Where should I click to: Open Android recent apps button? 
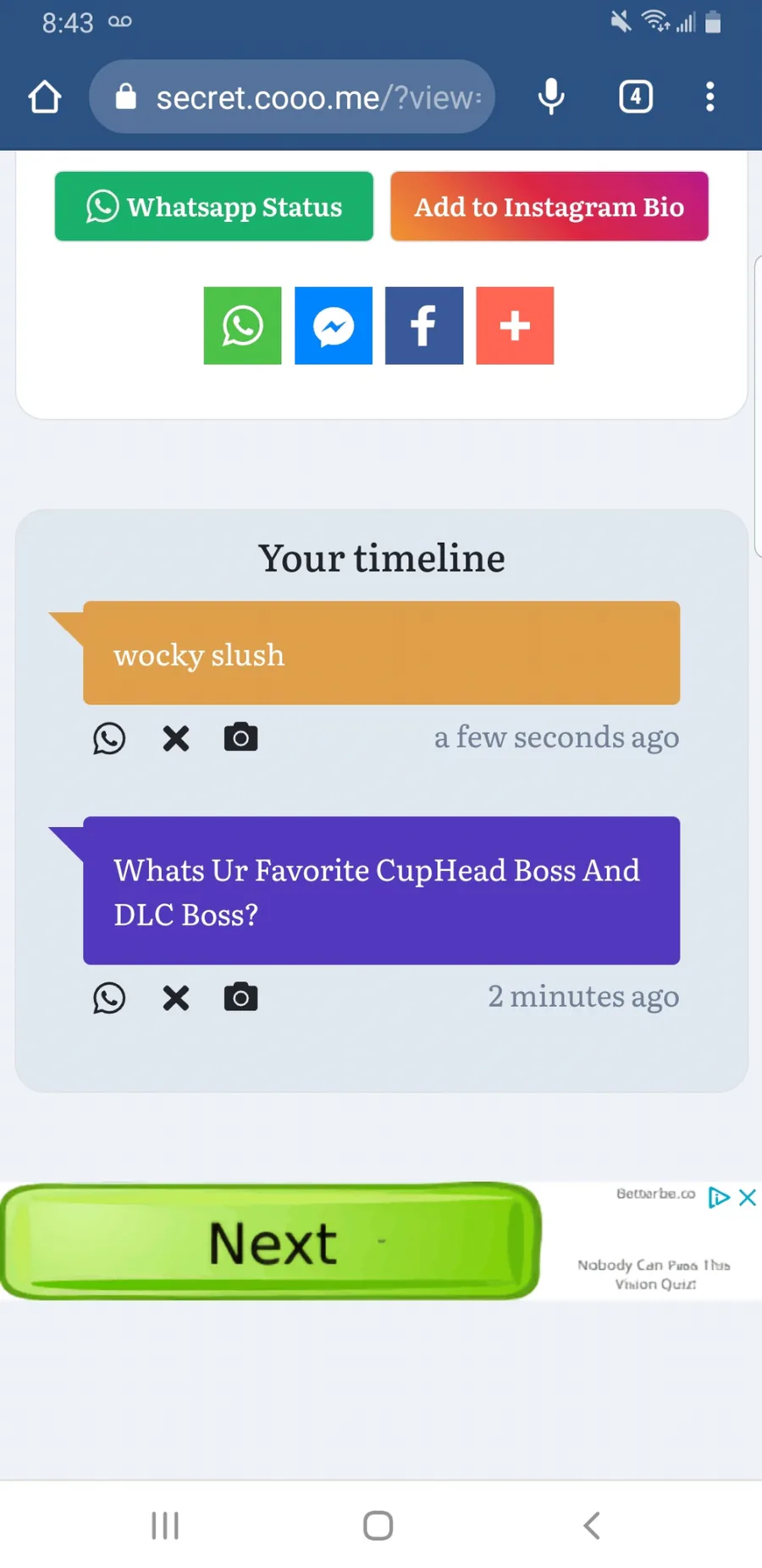(x=165, y=1526)
